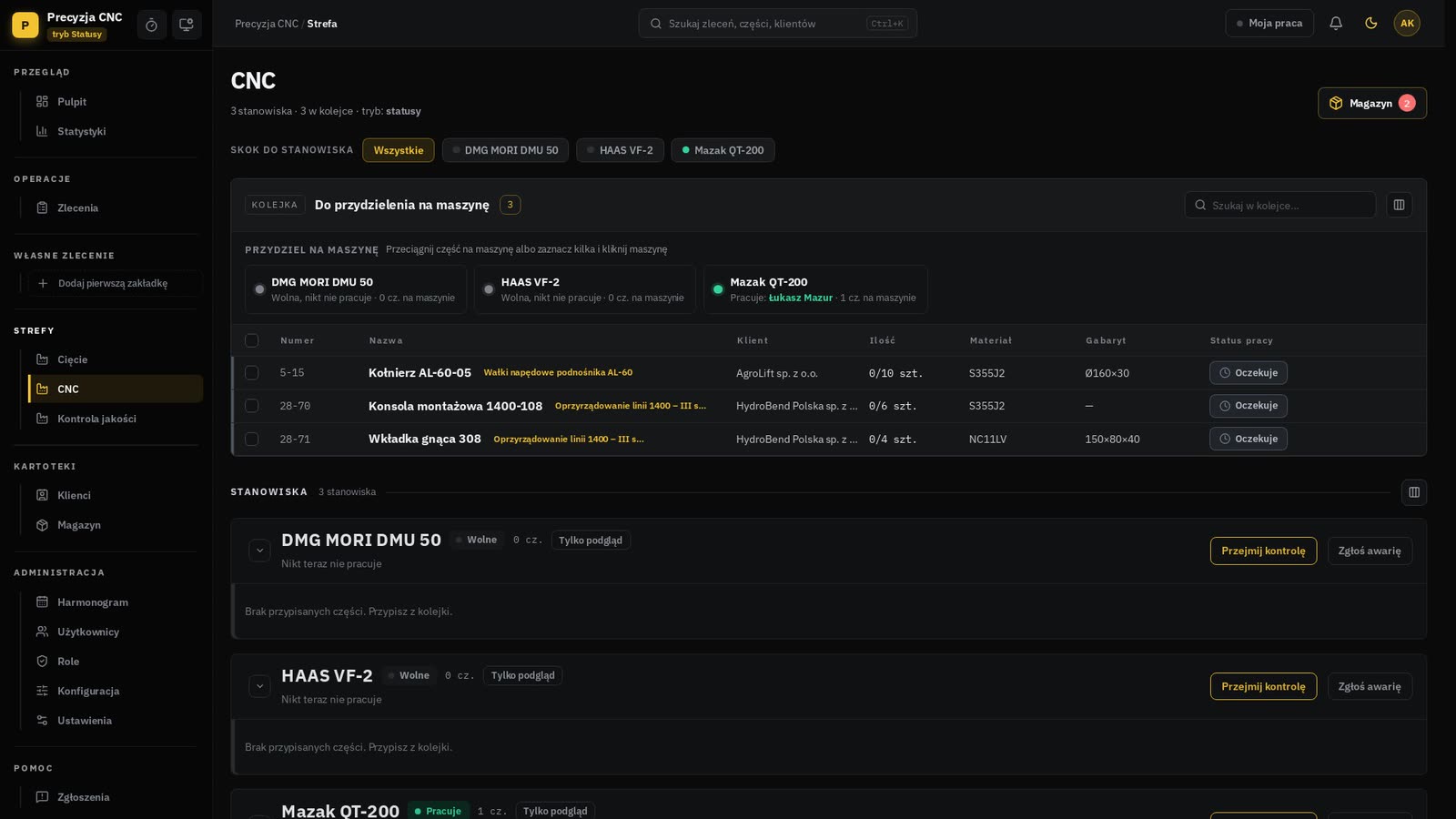Open Użytkownicy in the sidebar
The width and height of the screenshot is (1456, 819).
pos(116,632)
